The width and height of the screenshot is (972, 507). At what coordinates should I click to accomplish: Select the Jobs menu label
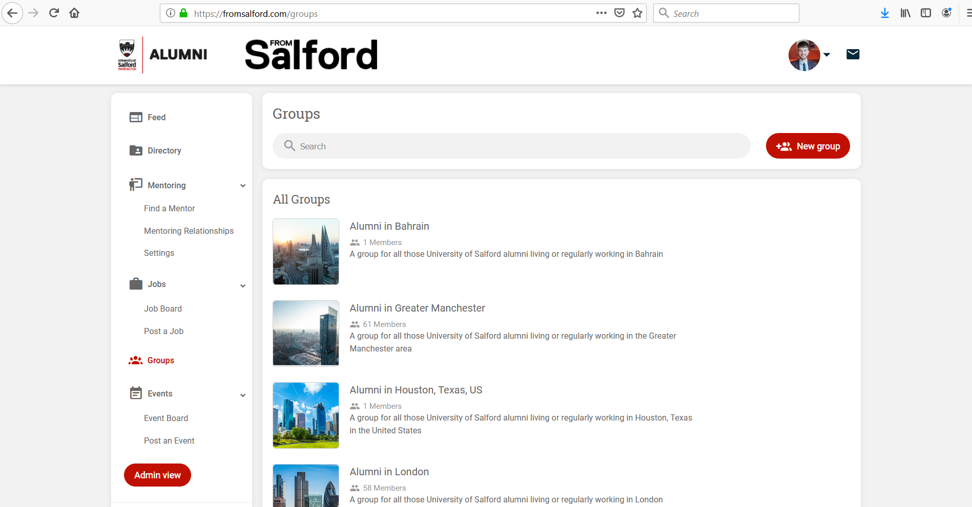point(156,284)
